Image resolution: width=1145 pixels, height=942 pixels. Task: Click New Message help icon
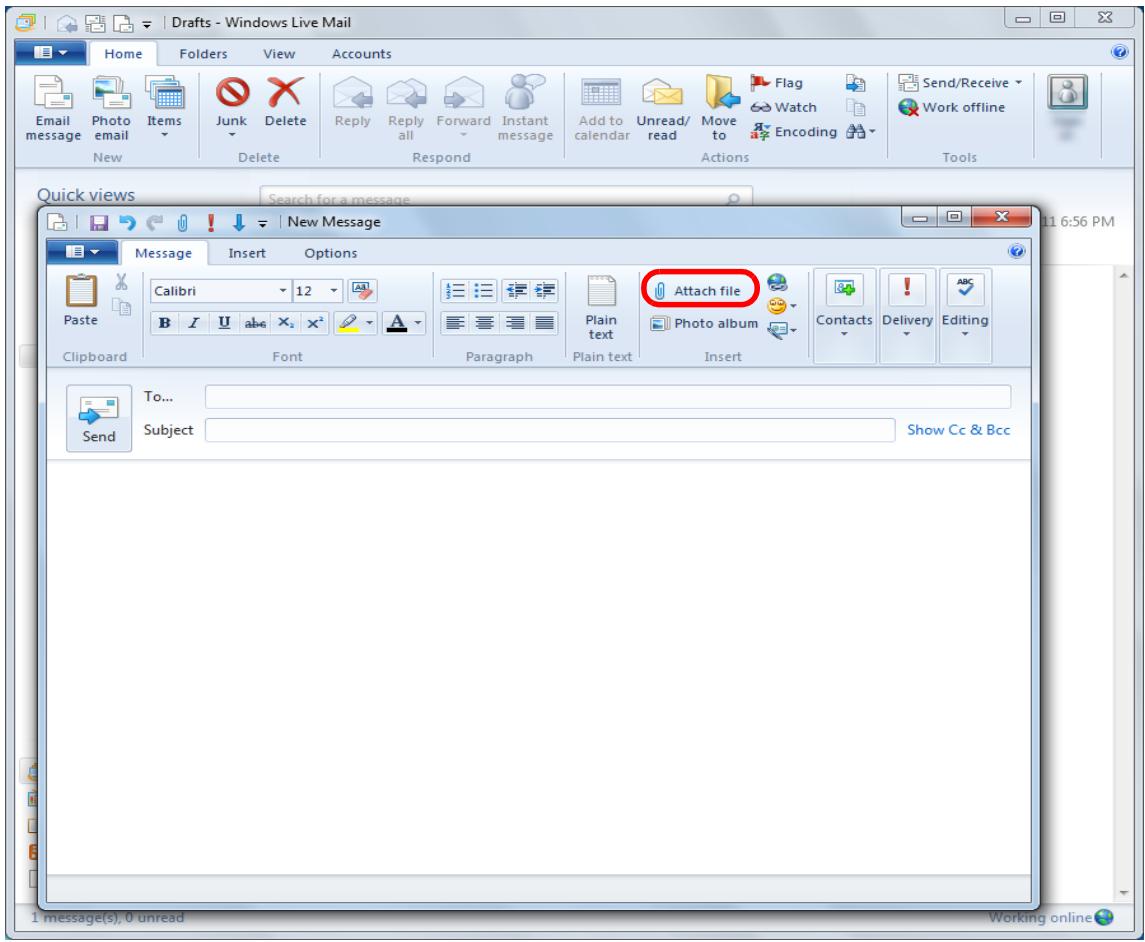point(1016,252)
